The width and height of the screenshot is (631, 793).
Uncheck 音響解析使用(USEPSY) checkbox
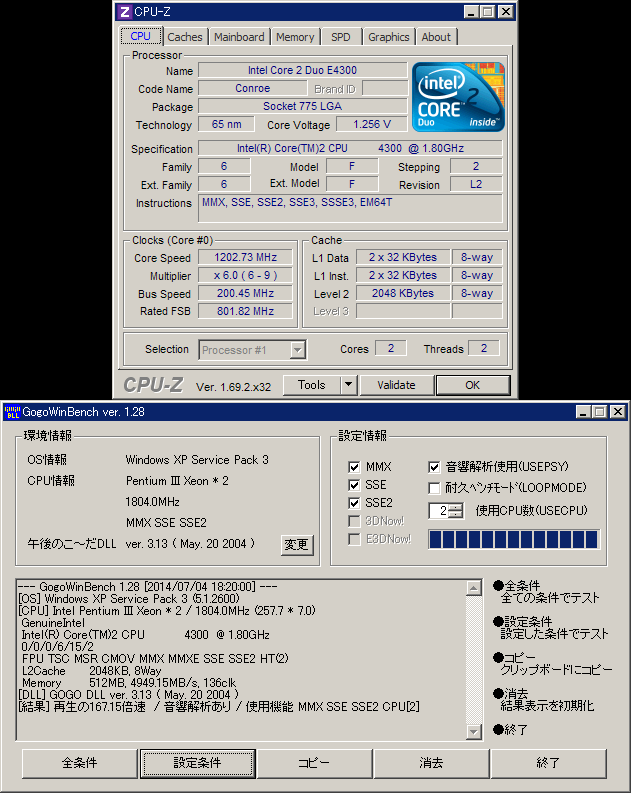434,467
